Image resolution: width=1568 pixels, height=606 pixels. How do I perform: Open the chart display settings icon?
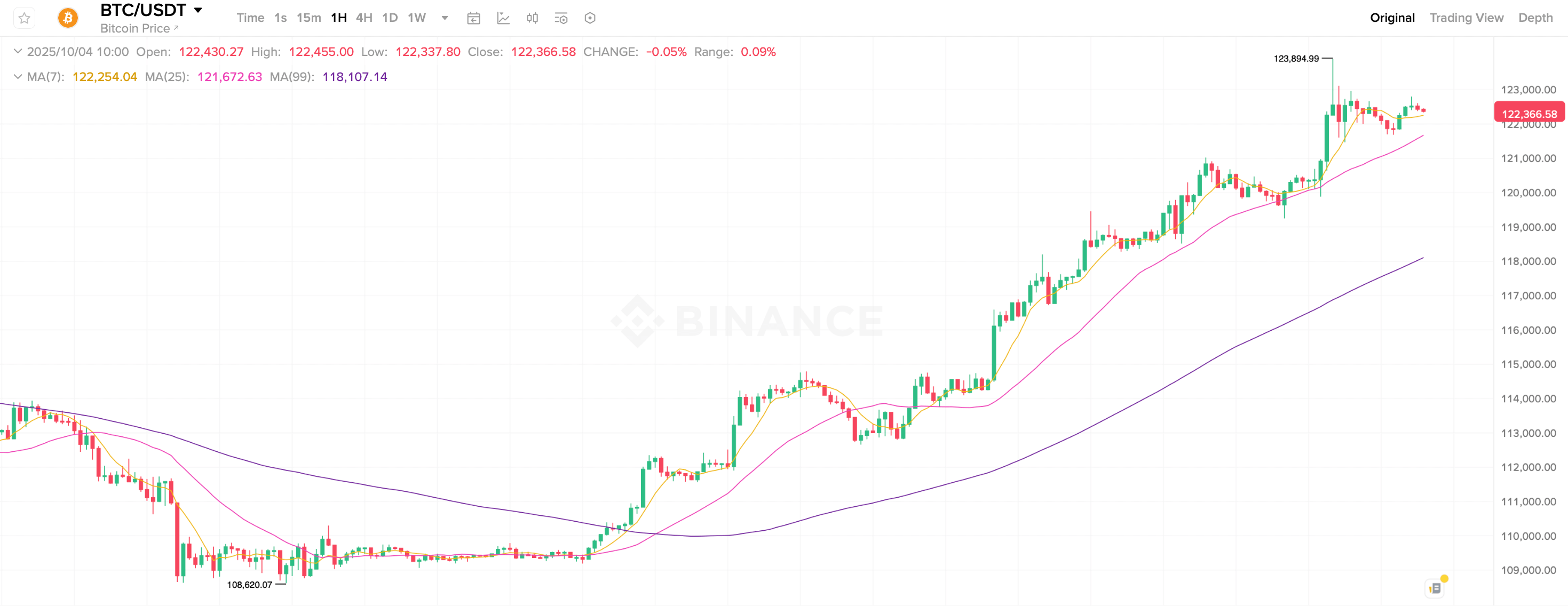pos(561,18)
